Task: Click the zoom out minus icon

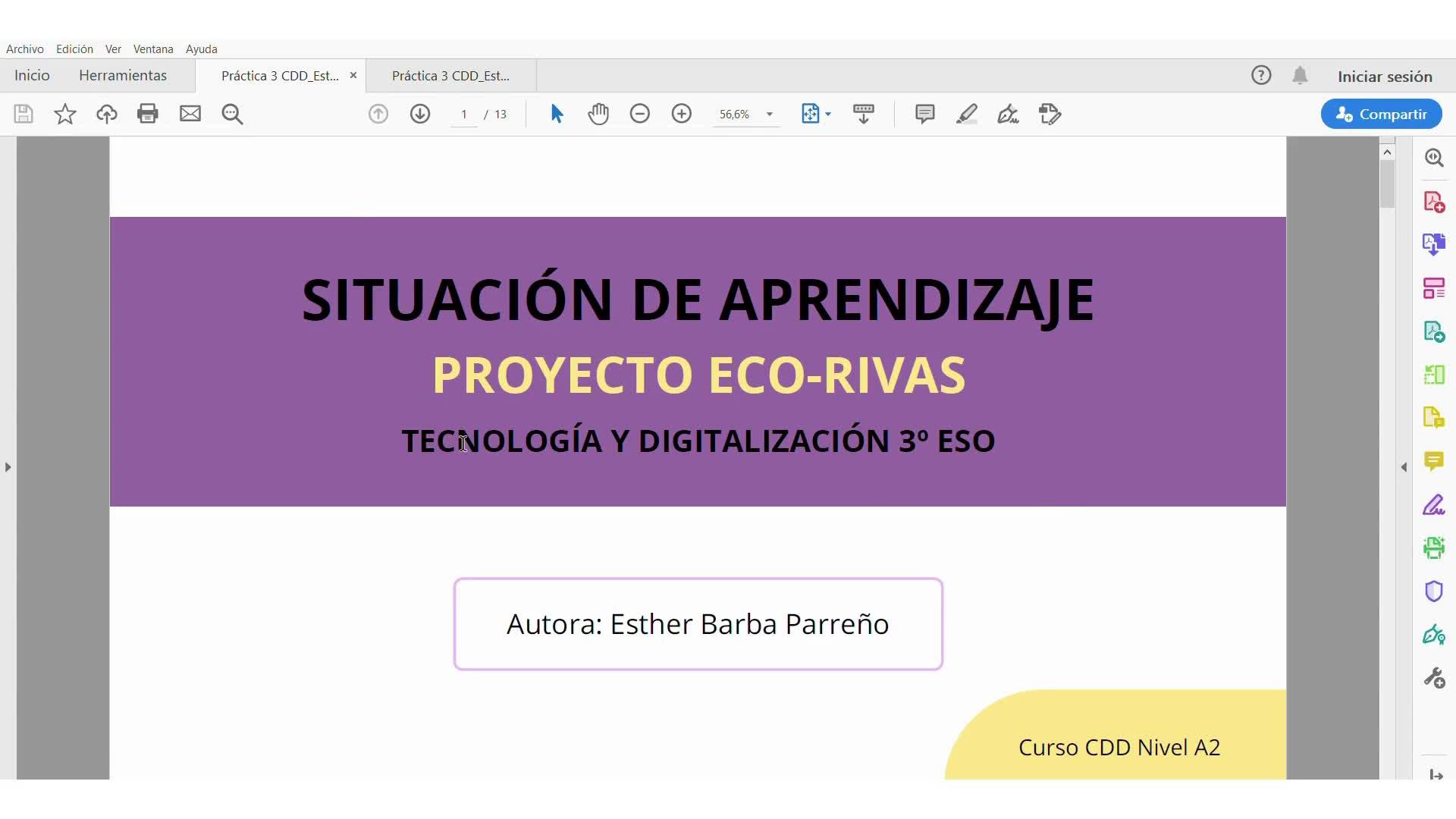Action: point(640,114)
